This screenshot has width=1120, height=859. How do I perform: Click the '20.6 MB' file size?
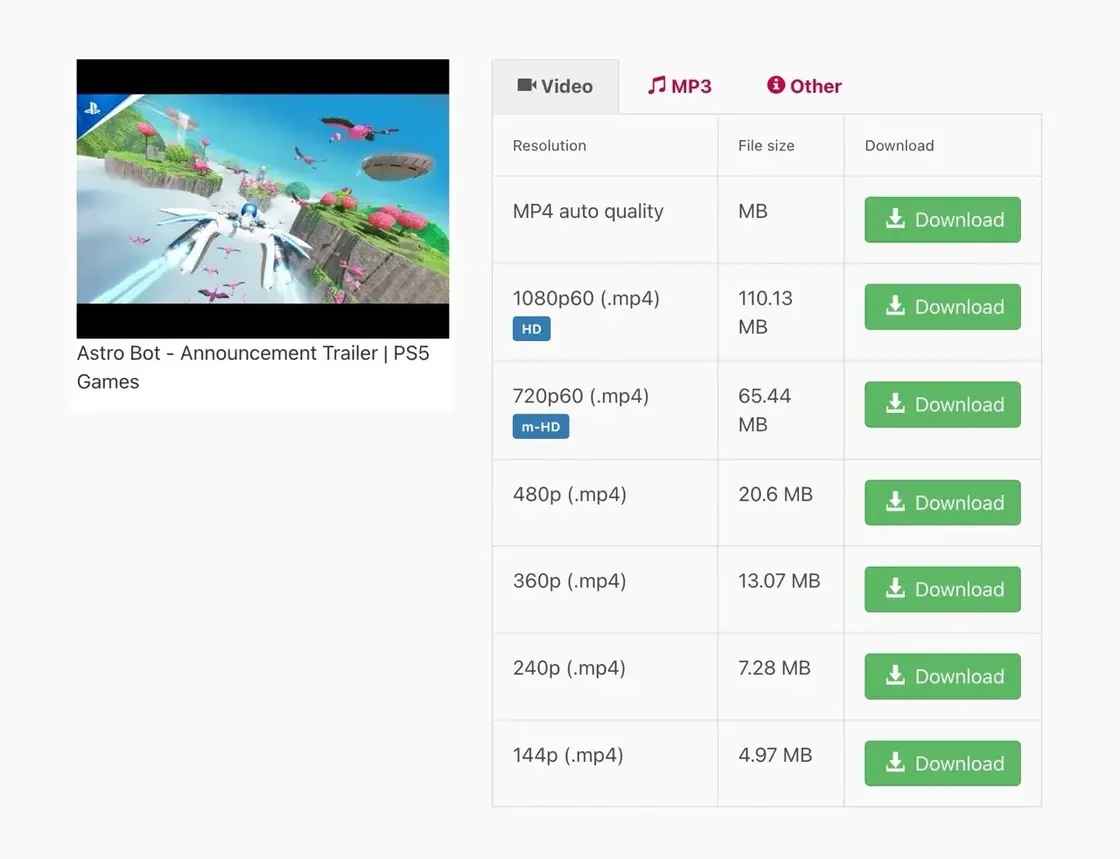pyautogui.click(x=776, y=494)
